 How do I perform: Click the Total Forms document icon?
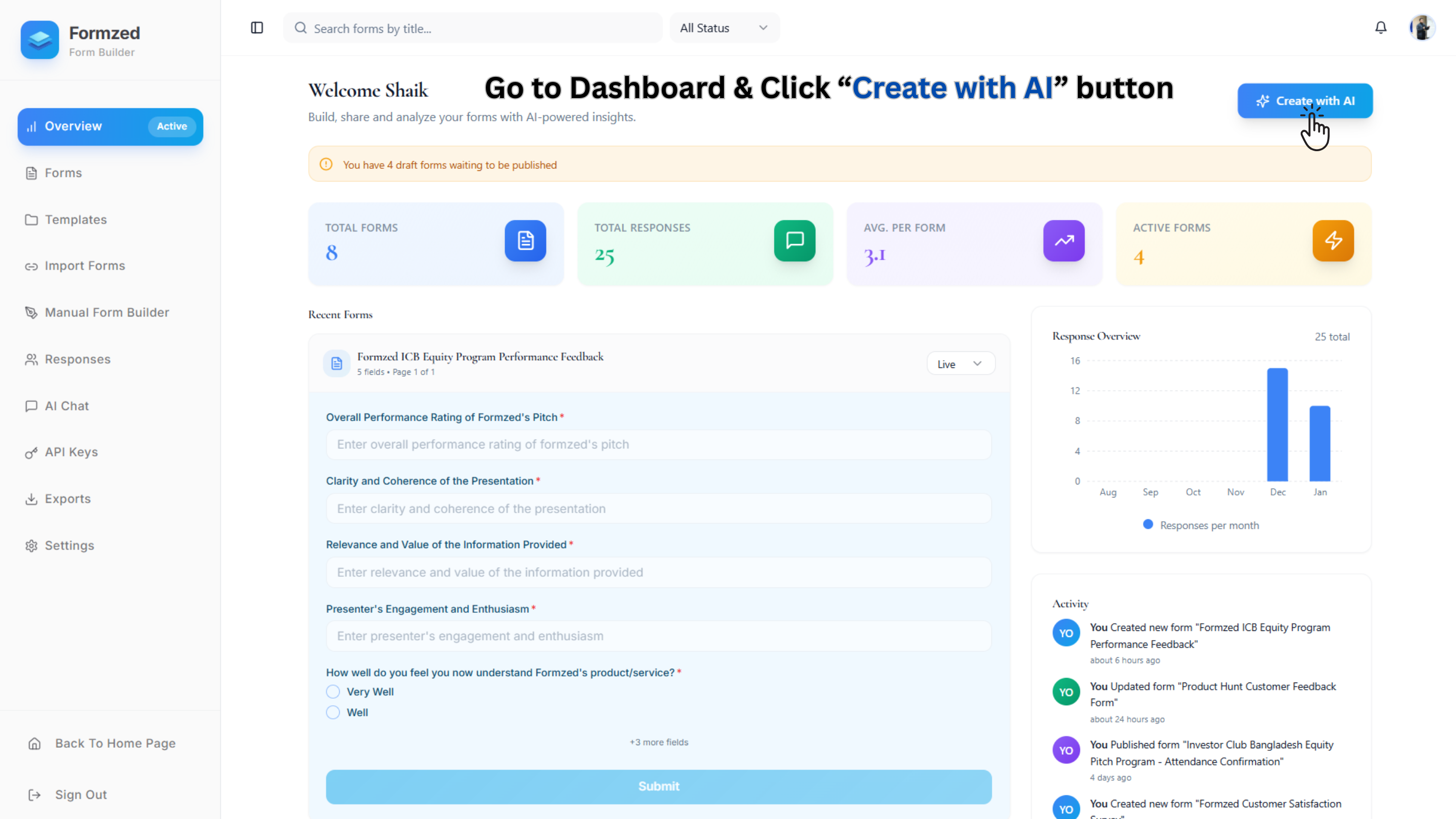pyautogui.click(x=525, y=241)
